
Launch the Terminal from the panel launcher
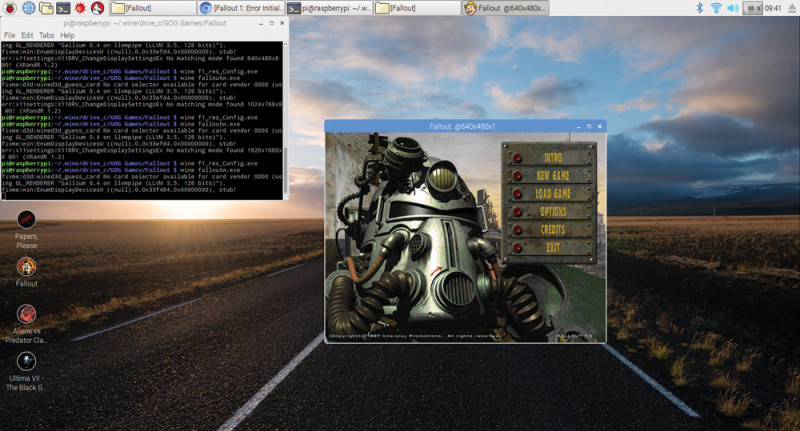62,8
